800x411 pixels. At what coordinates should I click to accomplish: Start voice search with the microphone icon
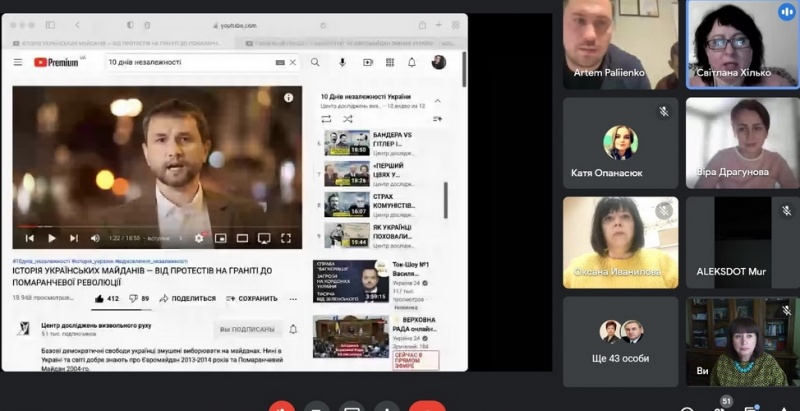342,62
